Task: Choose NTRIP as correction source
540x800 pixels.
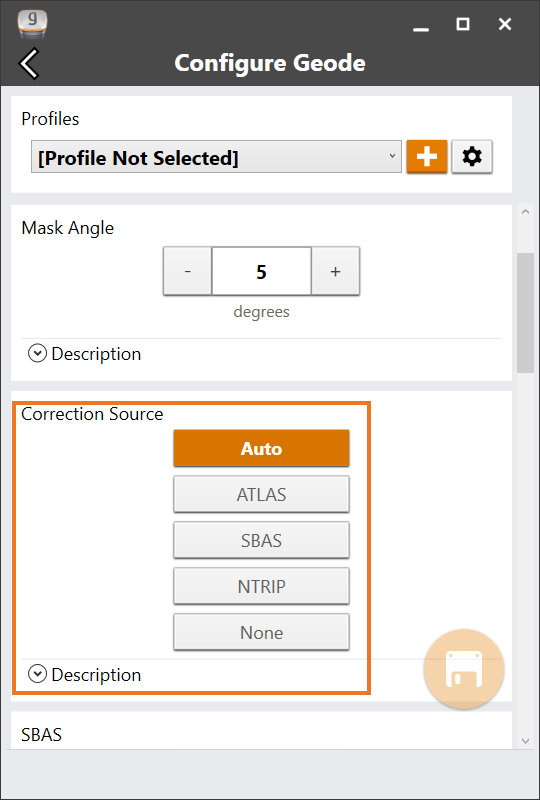Action: 261,586
